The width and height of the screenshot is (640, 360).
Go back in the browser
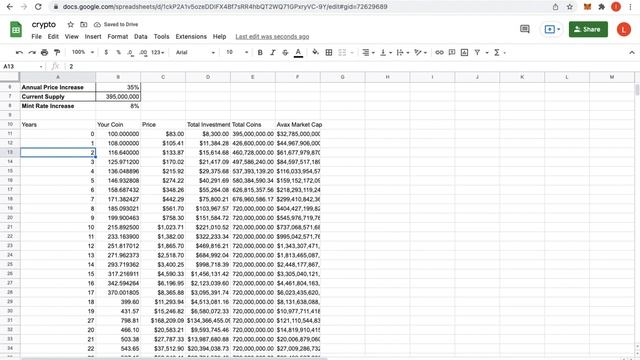click(x=10, y=7)
